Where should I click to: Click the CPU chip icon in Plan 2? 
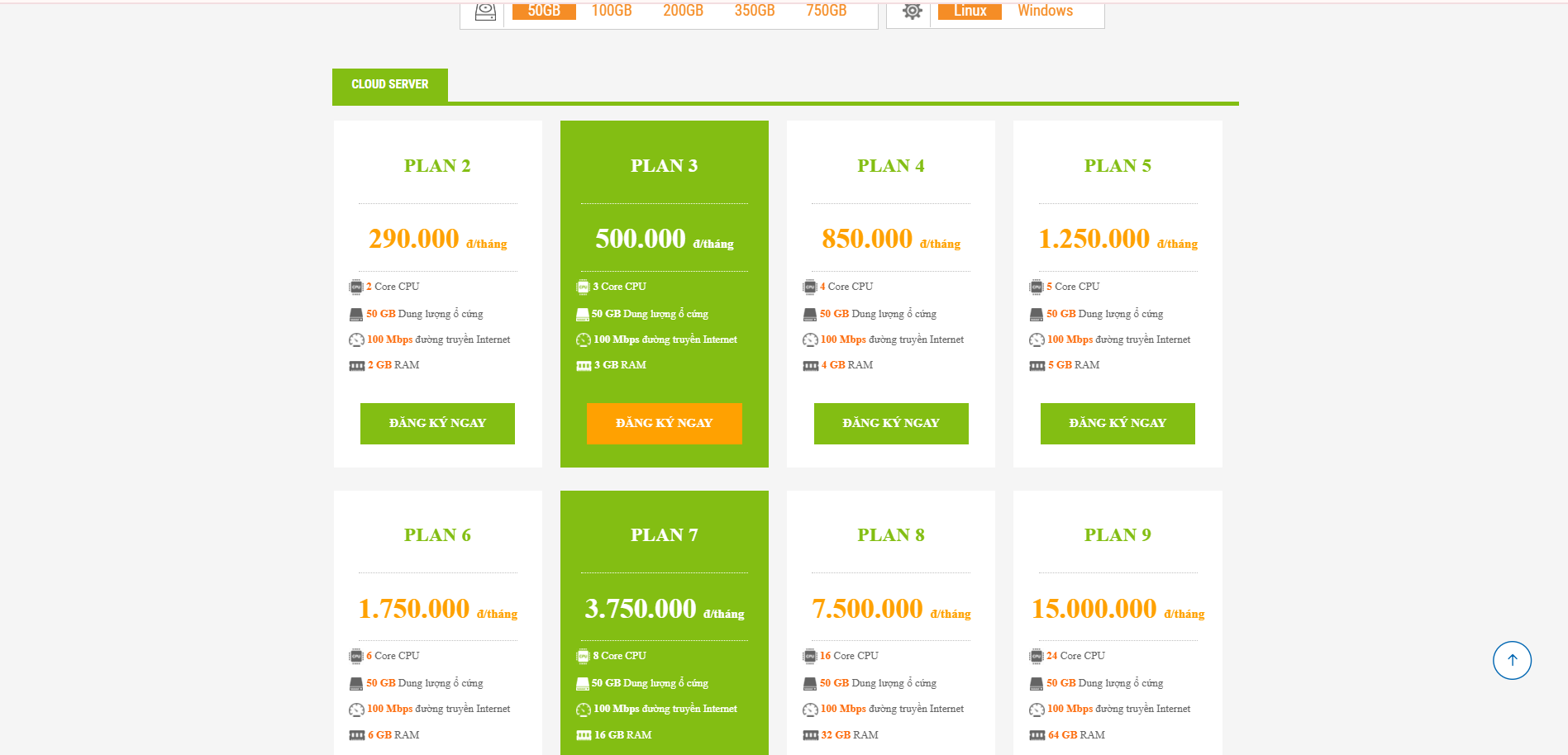[356, 287]
